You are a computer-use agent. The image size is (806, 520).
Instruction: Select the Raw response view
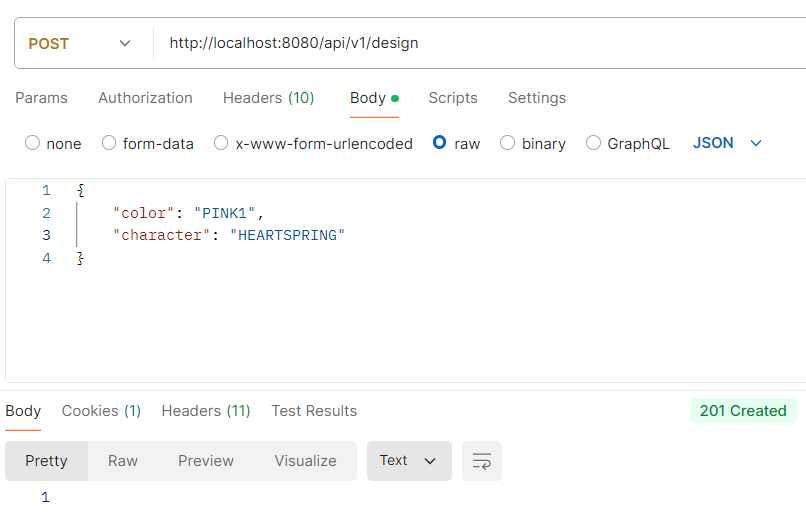pyautogui.click(x=123, y=461)
